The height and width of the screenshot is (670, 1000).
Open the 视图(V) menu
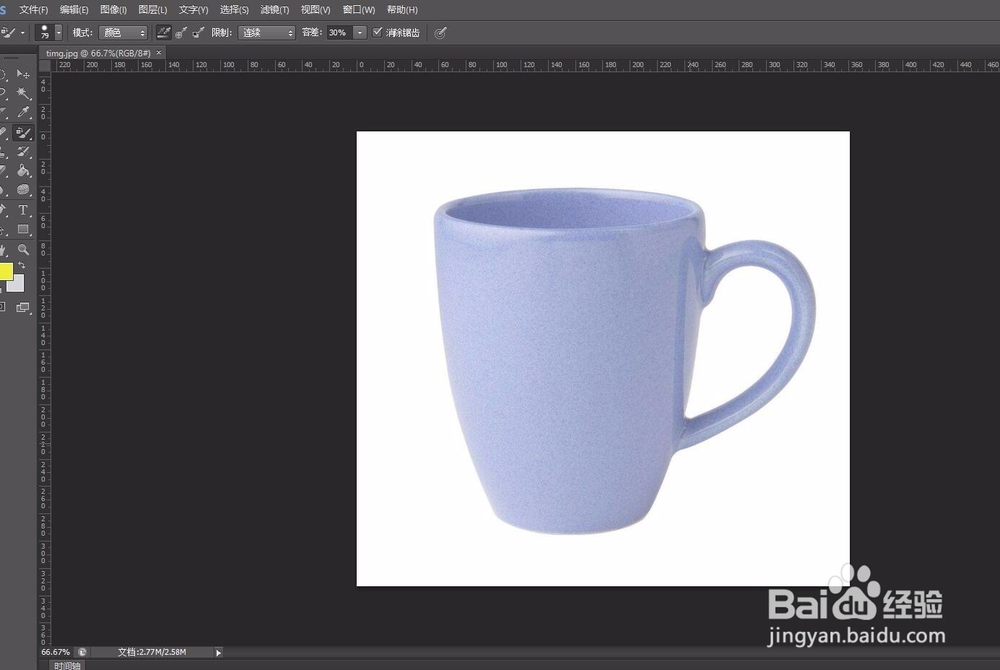pos(316,10)
